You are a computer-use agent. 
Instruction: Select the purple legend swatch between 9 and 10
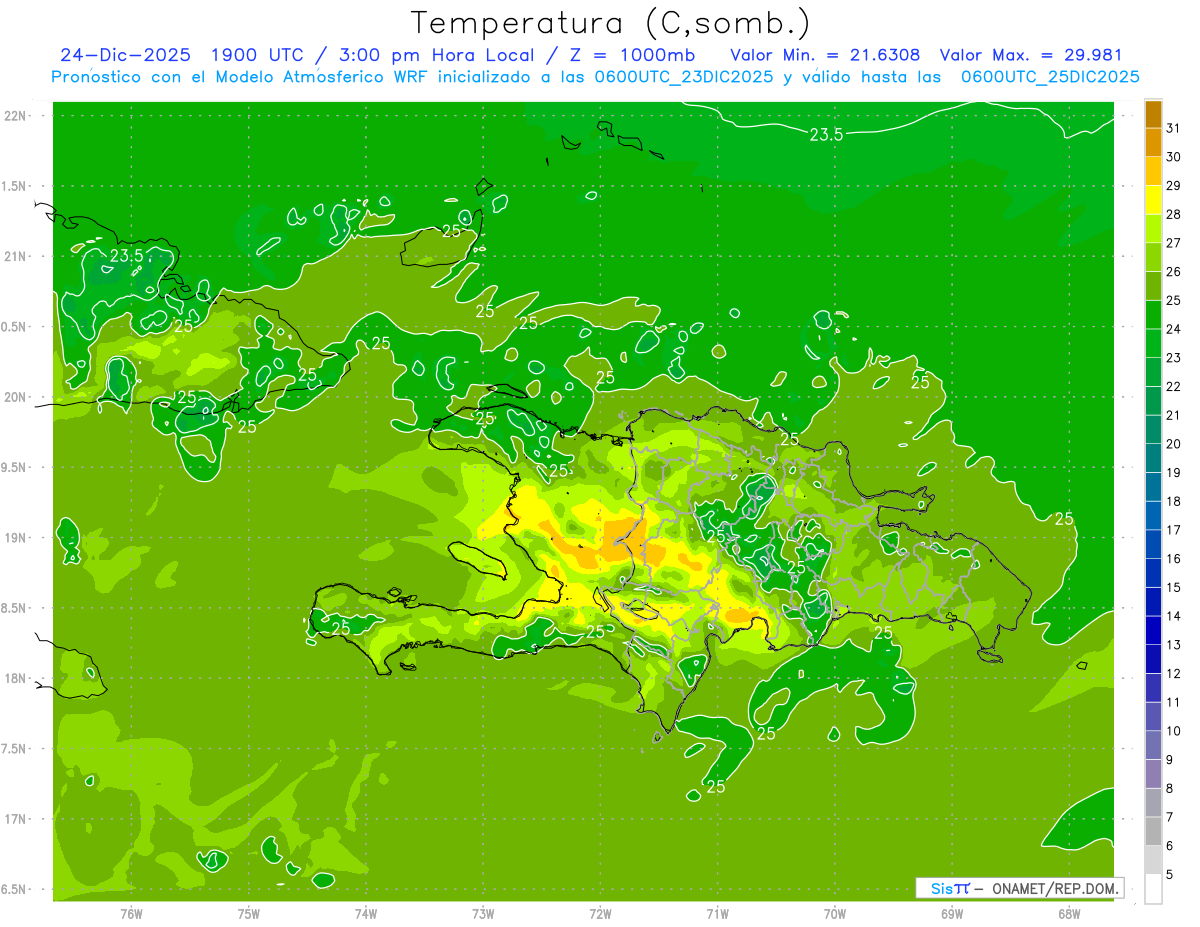click(x=1153, y=744)
